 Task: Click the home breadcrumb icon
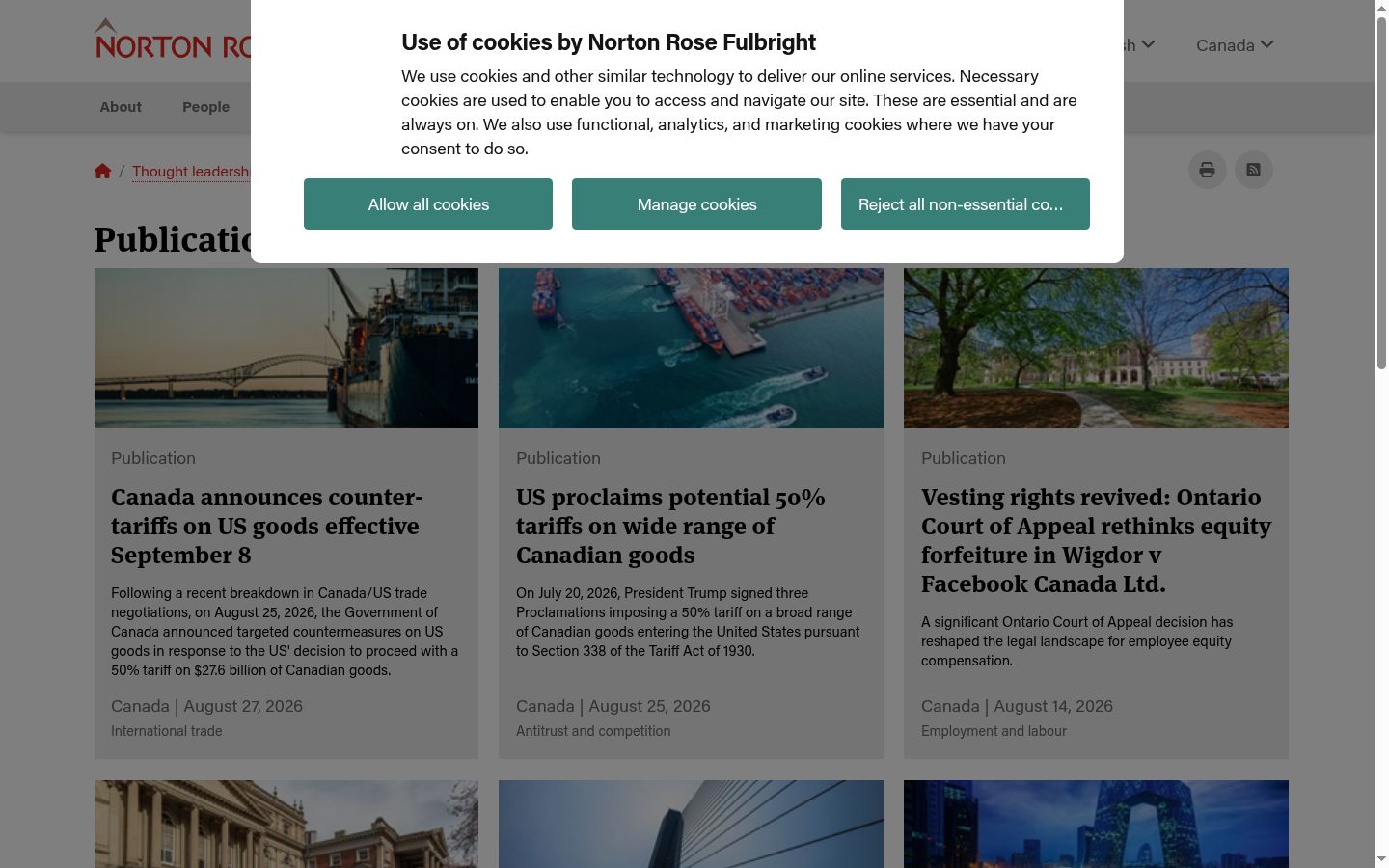point(102,171)
